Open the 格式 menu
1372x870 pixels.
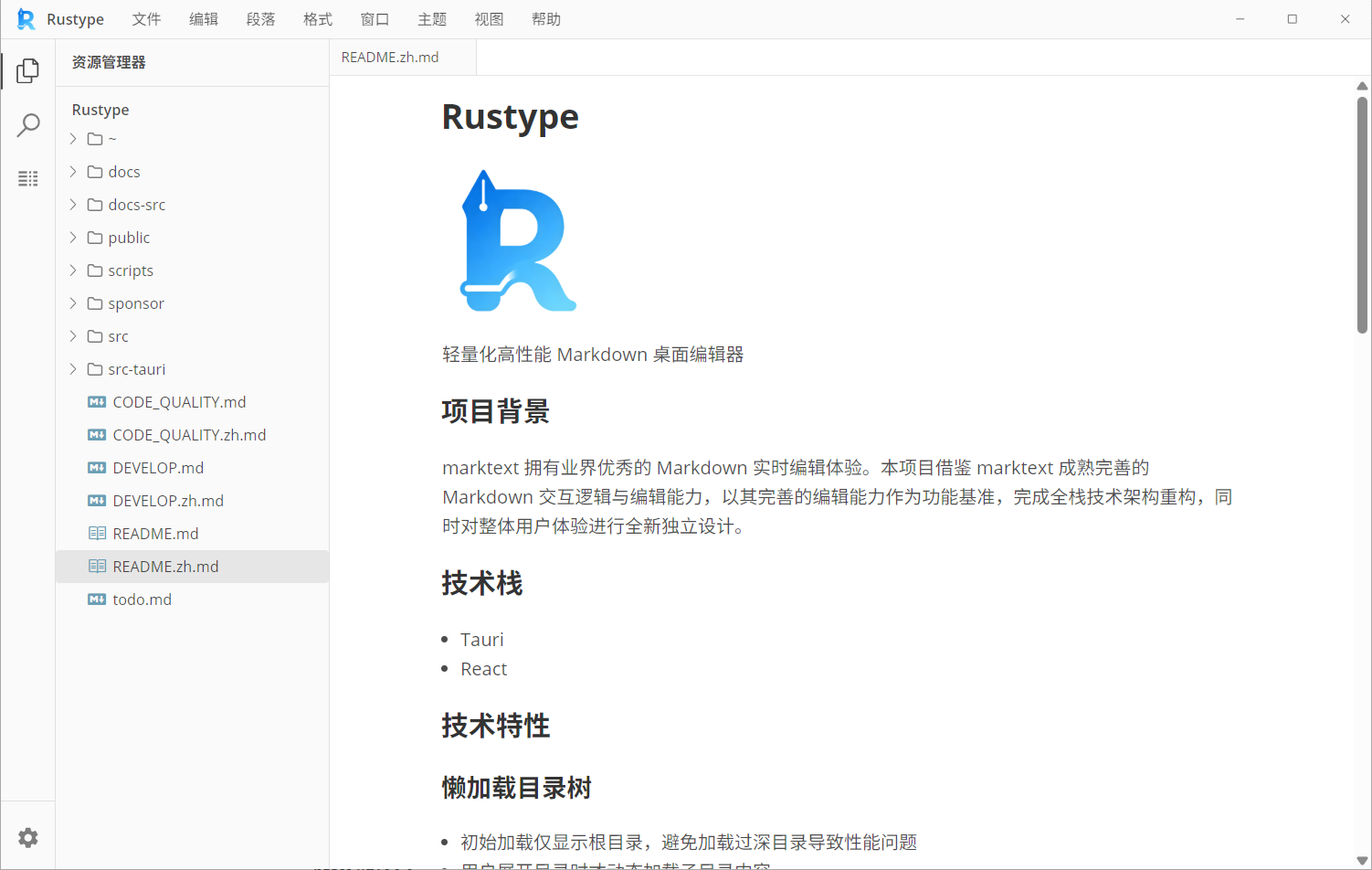[x=318, y=19]
